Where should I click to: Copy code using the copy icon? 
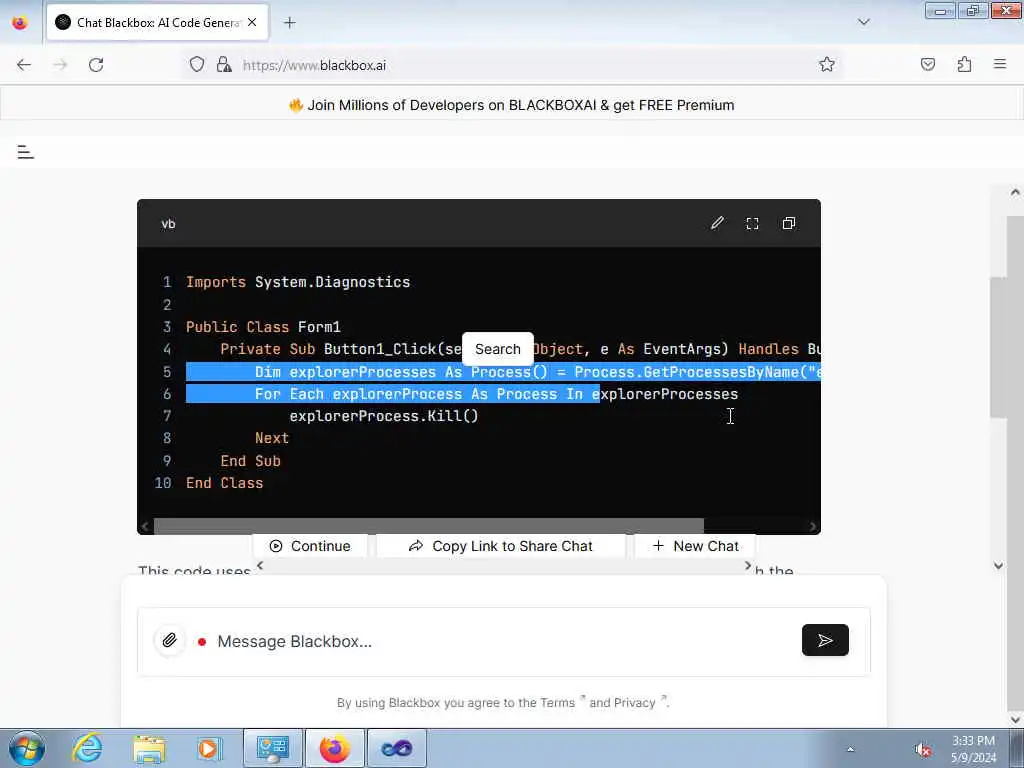point(788,223)
